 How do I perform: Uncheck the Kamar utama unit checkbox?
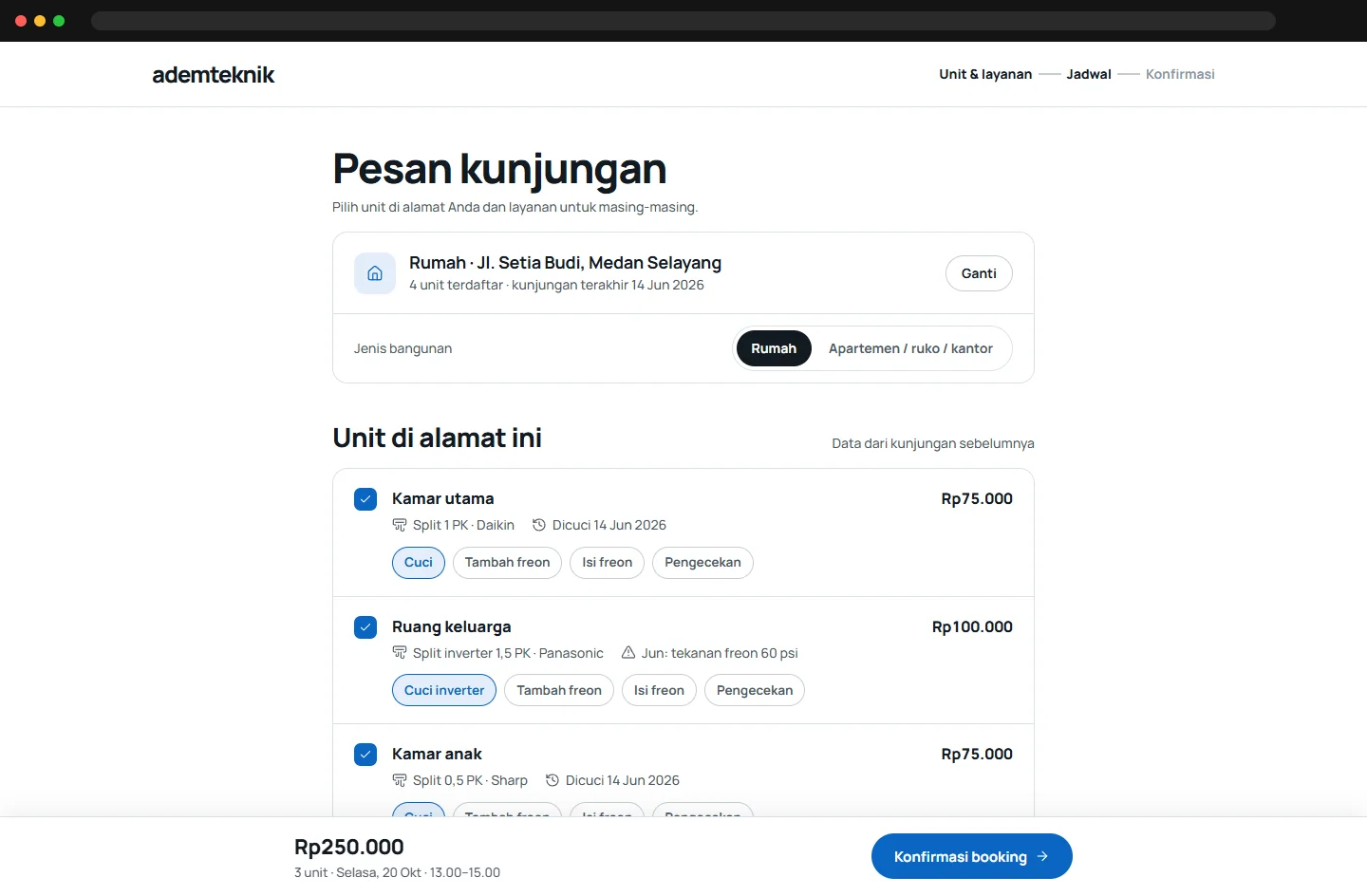click(365, 499)
